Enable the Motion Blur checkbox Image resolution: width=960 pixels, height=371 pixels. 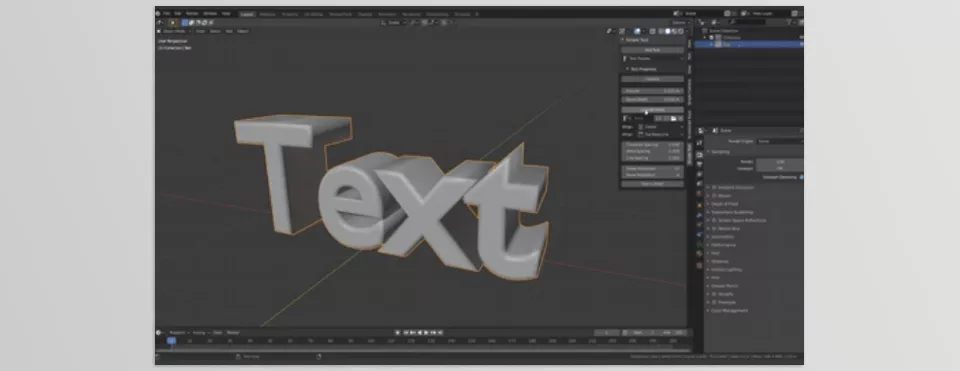click(714, 228)
